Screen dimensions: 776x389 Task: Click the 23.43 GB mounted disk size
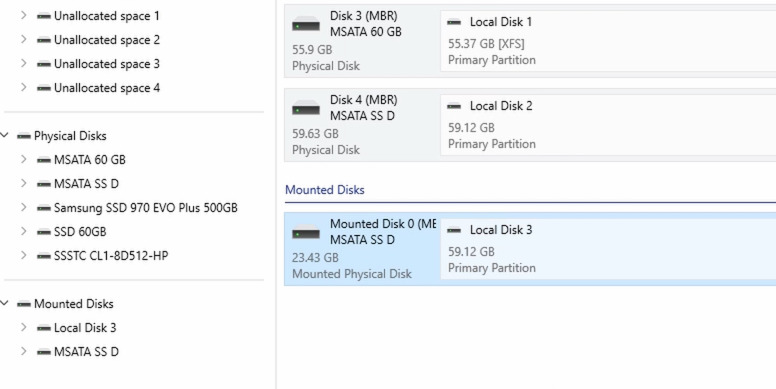pyautogui.click(x=315, y=257)
